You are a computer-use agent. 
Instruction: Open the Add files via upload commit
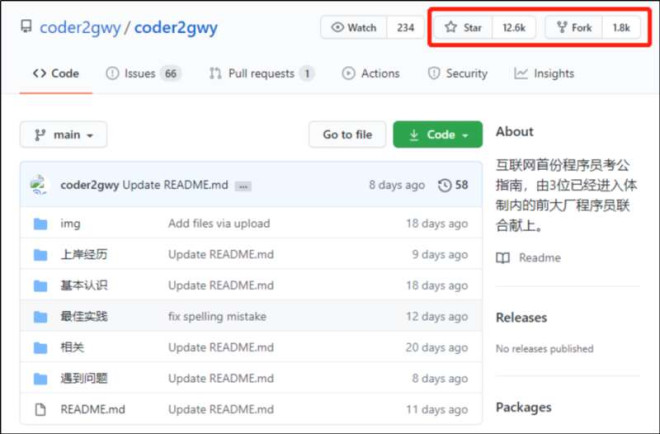click(219, 224)
